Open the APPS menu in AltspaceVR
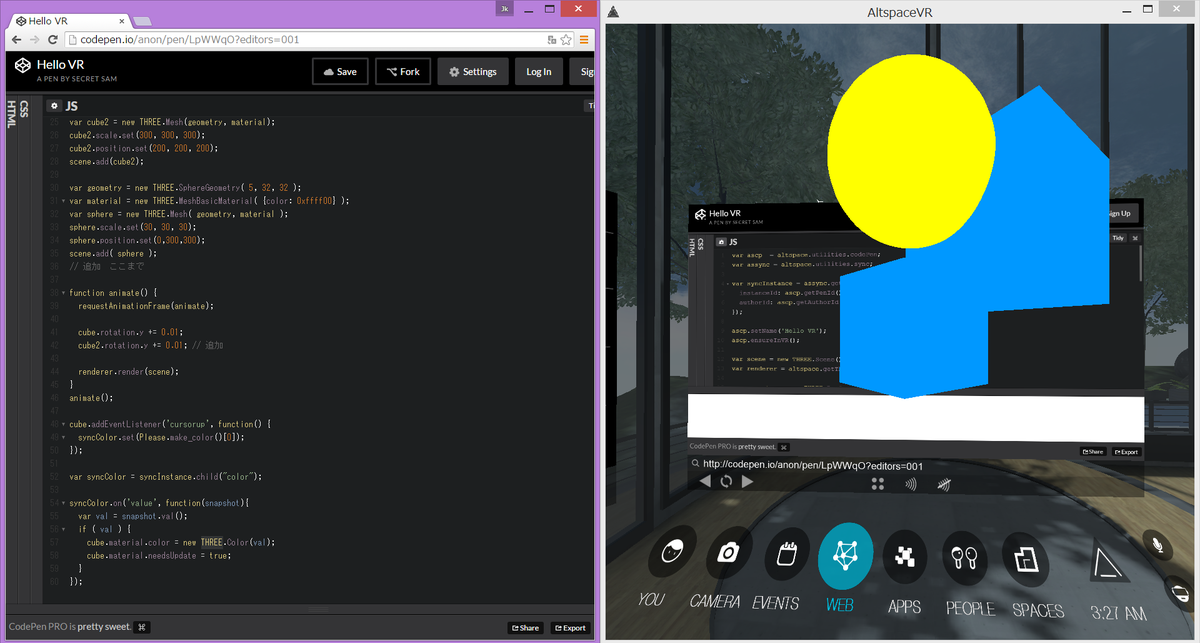The width and height of the screenshot is (1200, 643). point(904,556)
